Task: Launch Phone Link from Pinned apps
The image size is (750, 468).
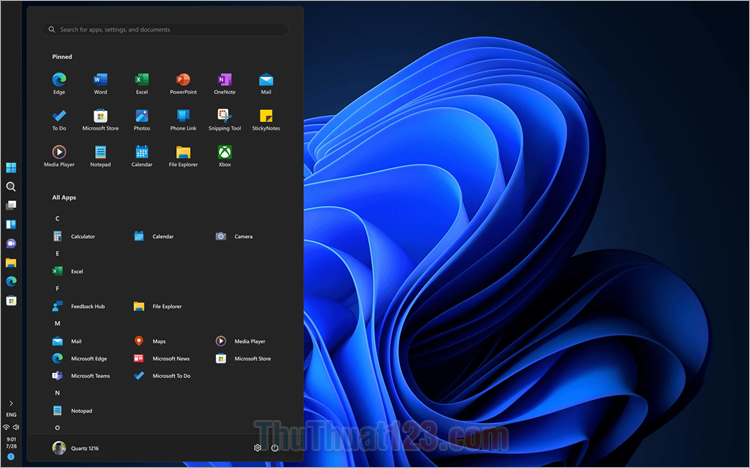Action: point(183,120)
